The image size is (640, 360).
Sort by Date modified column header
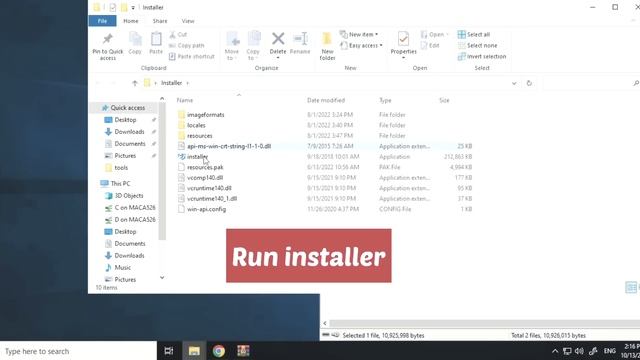(x=326, y=100)
